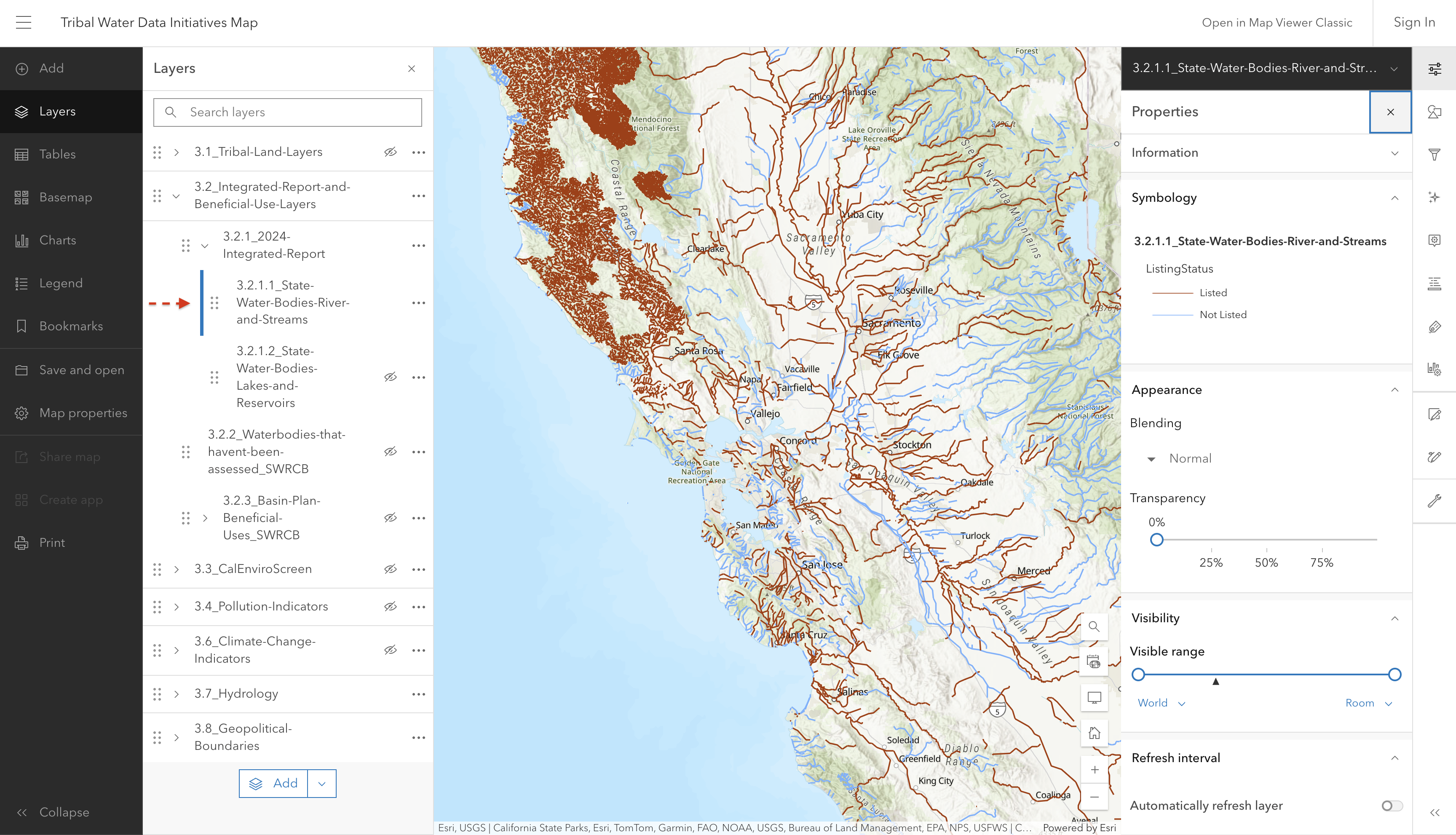Open the Properties settings icon at top right
The height and width of the screenshot is (835, 1456).
1434,69
